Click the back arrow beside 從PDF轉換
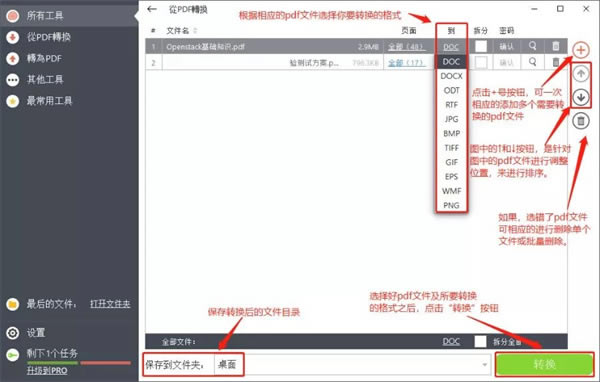Viewport: 600px width, 382px height. tap(152, 9)
